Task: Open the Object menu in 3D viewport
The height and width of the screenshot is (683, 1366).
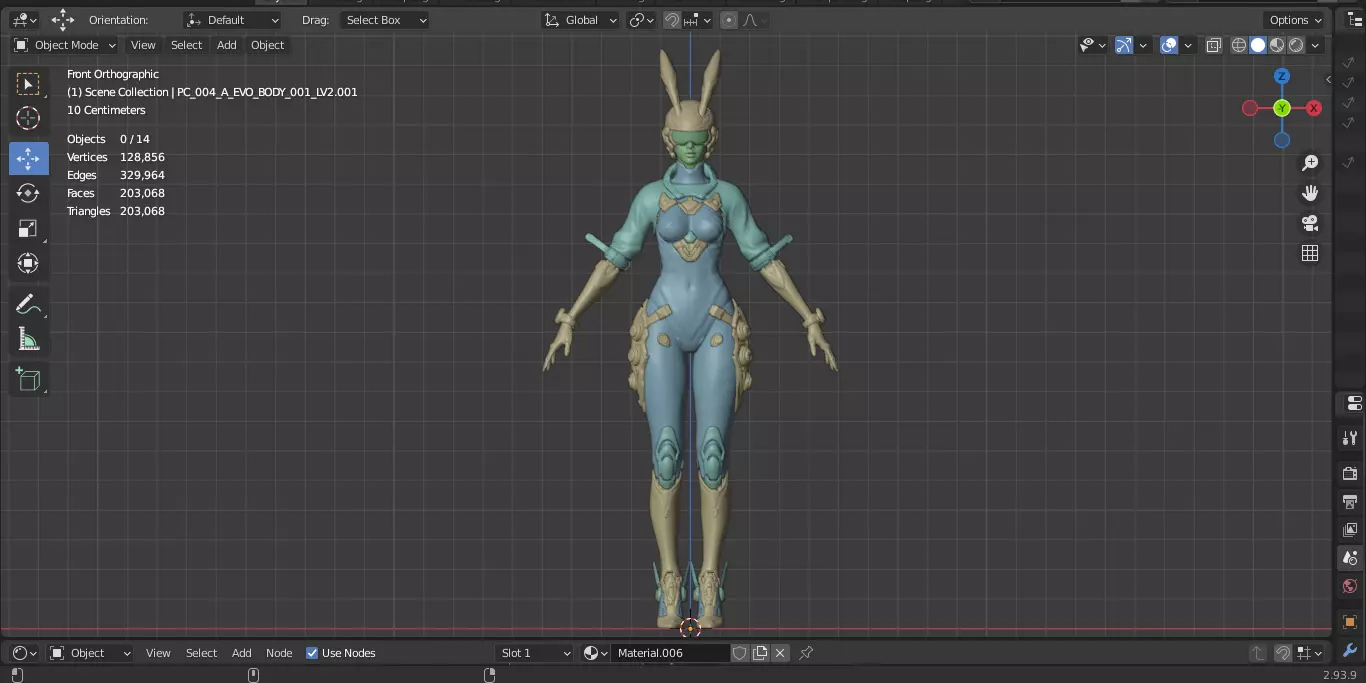Action: pos(267,45)
